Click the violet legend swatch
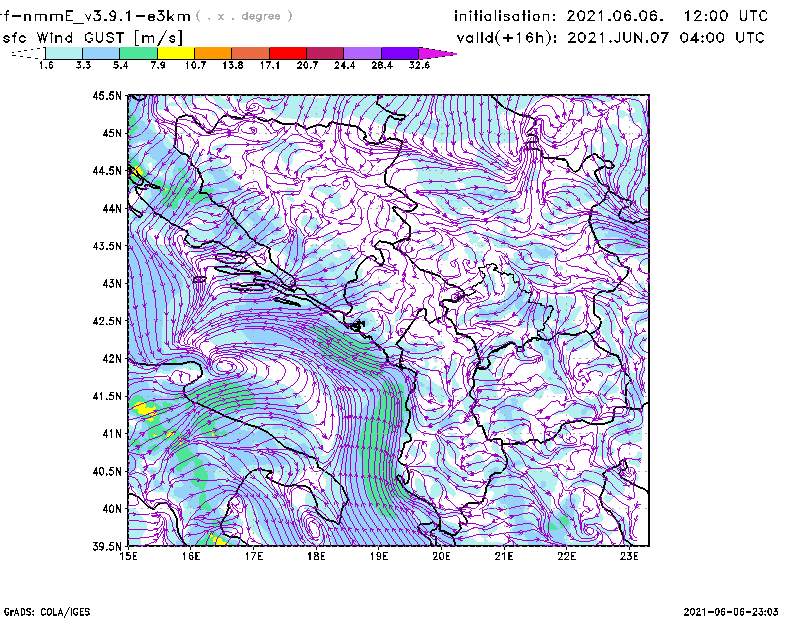 pyautogui.click(x=399, y=53)
